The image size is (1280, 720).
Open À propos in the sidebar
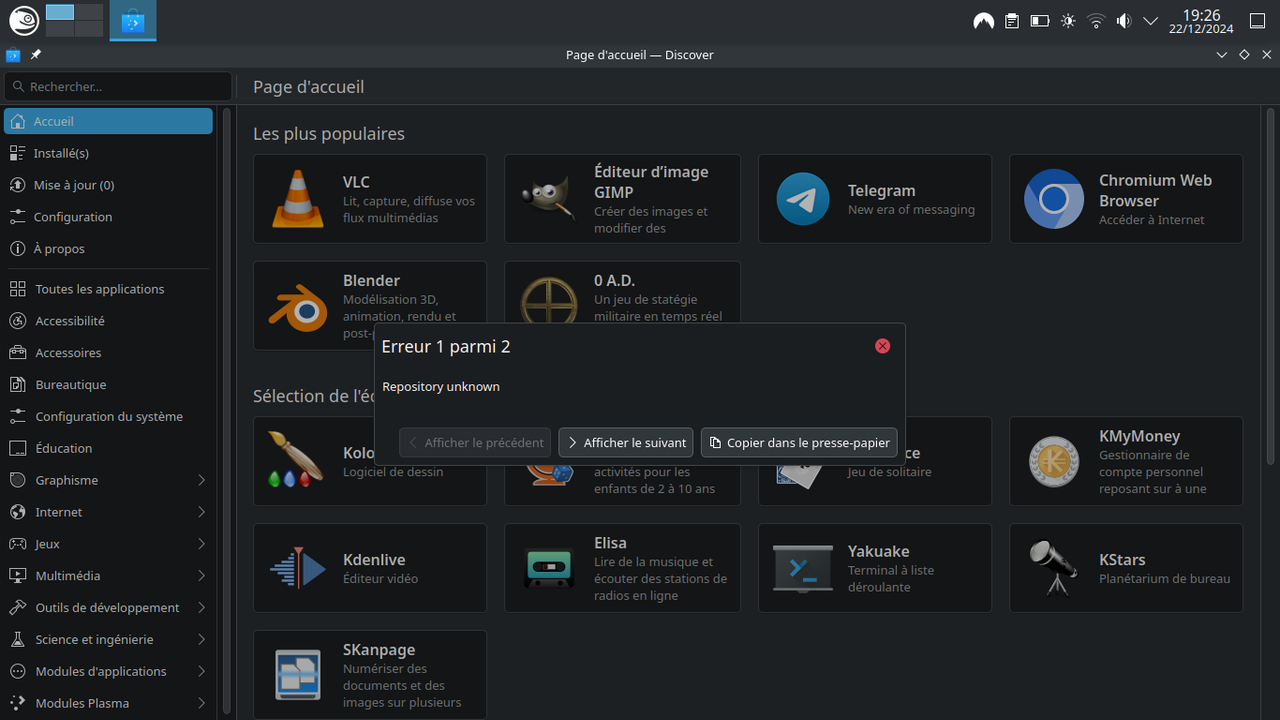coord(108,249)
